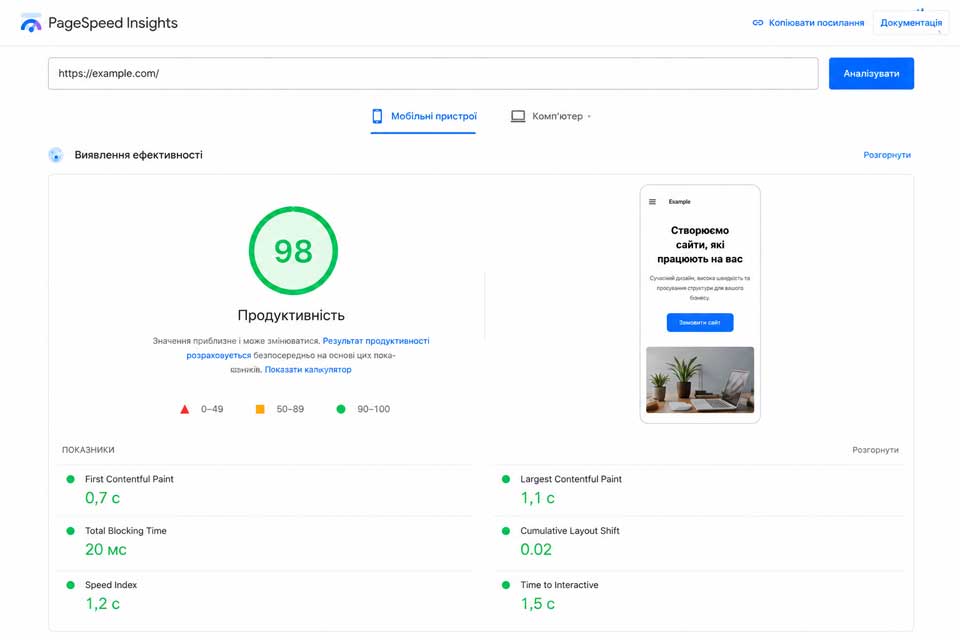This screenshot has height=640, width=960.
Task: Click the 98 performance score gauge
Action: click(293, 250)
